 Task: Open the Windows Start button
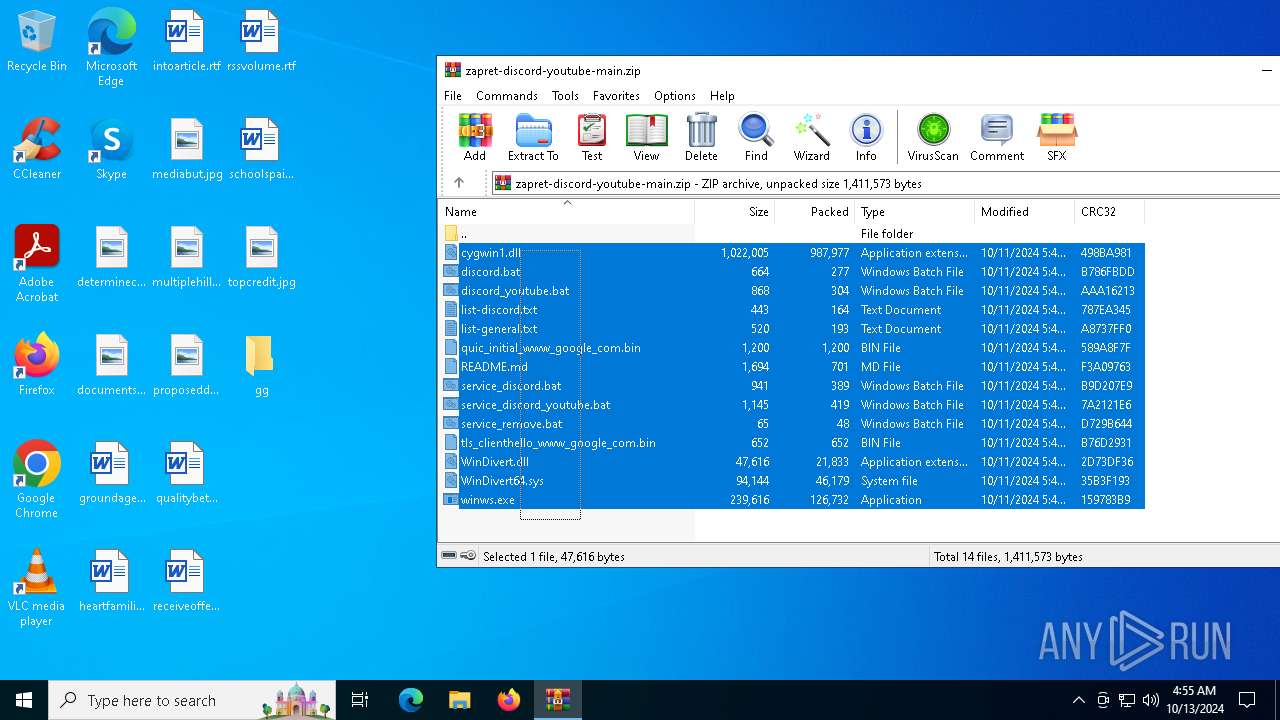[x=24, y=700]
